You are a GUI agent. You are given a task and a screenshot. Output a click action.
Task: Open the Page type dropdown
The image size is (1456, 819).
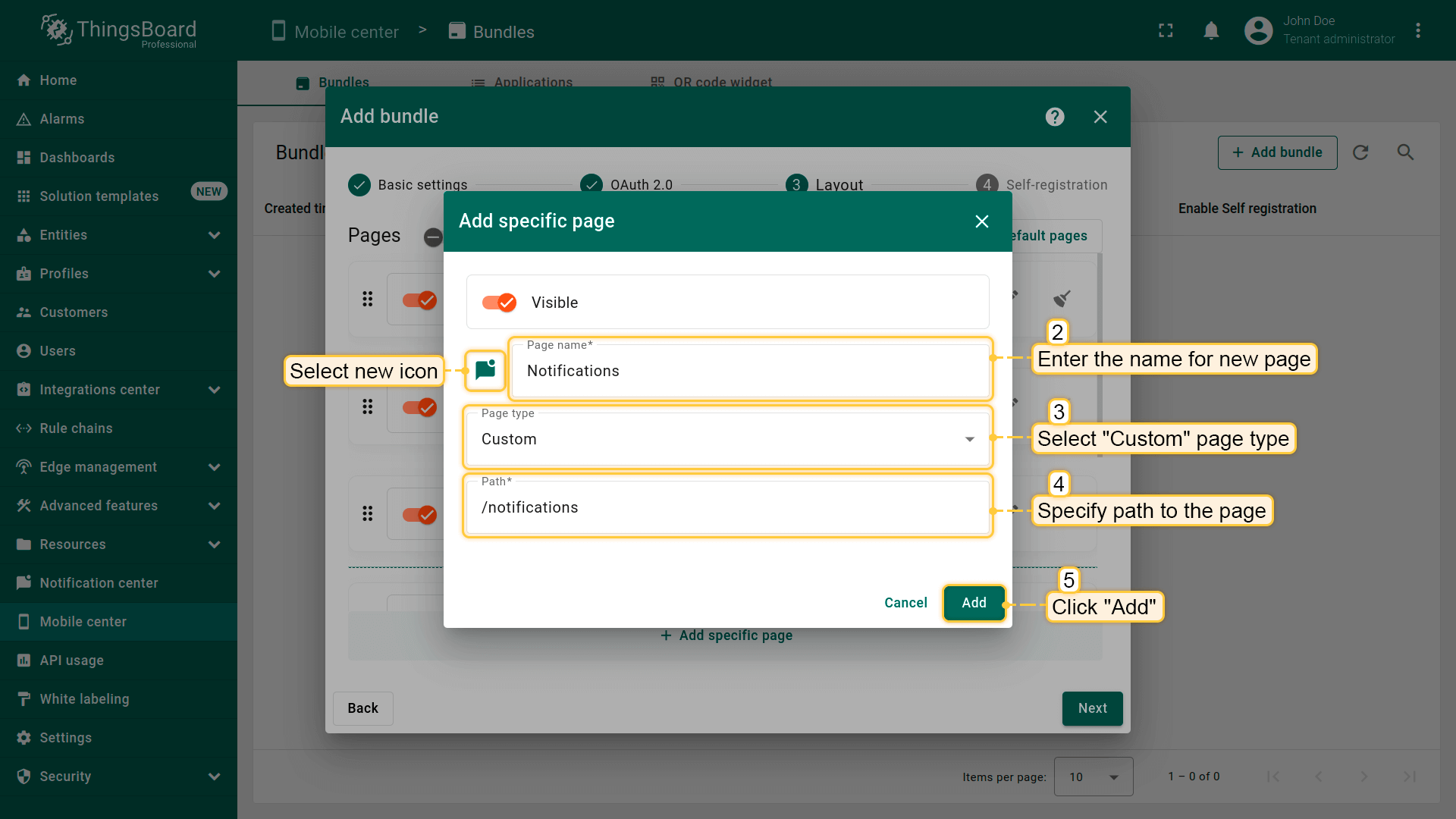tap(727, 439)
